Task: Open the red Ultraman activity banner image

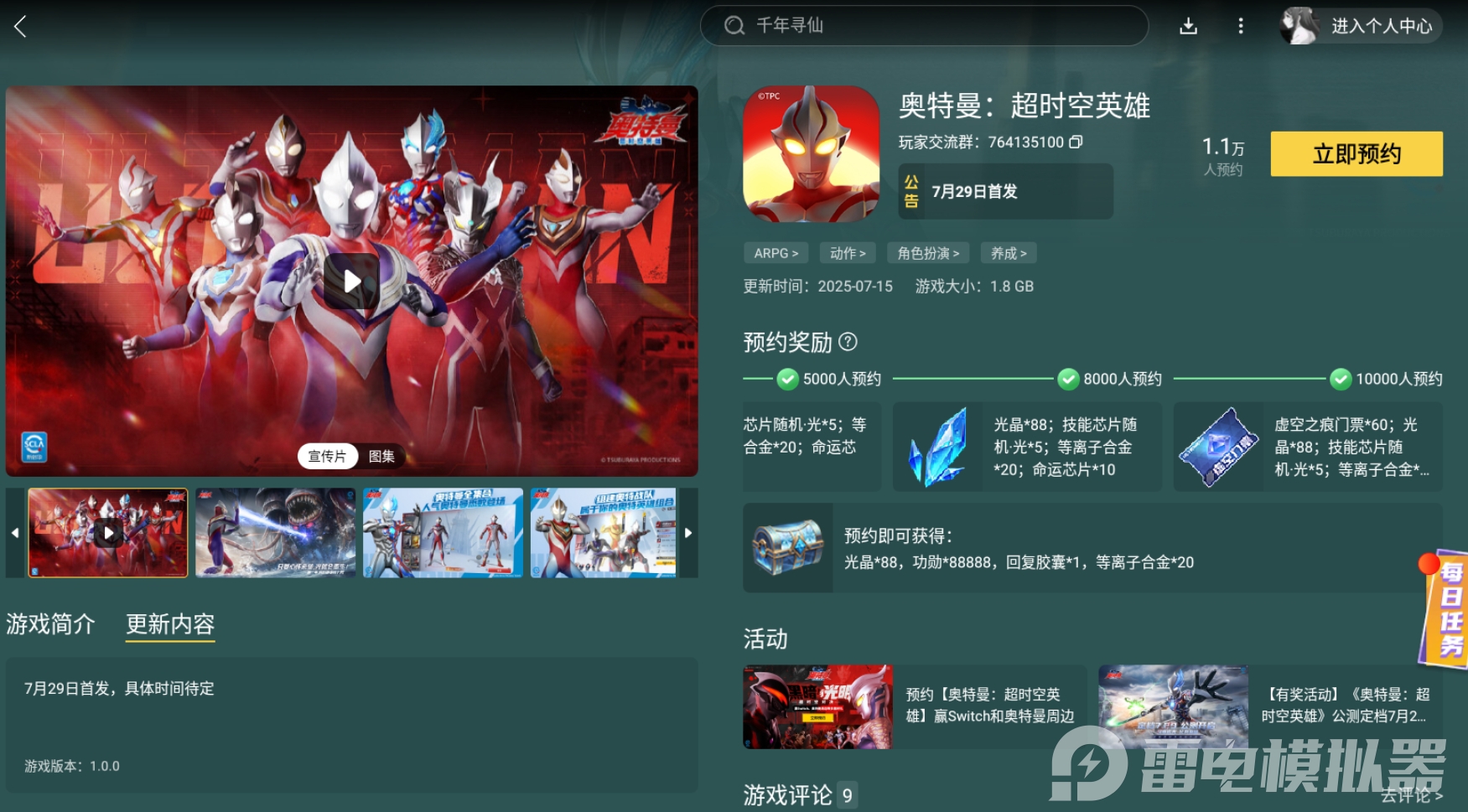Action: 817,706
